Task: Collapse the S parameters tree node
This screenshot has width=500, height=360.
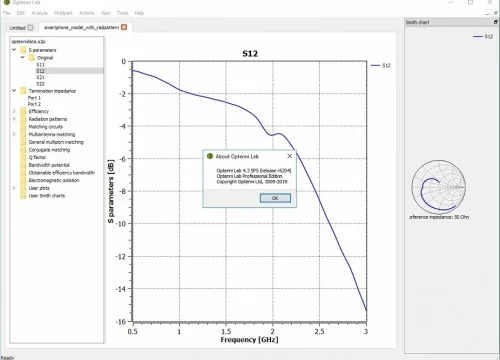Action: pyautogui.click(x=14, y=50)
